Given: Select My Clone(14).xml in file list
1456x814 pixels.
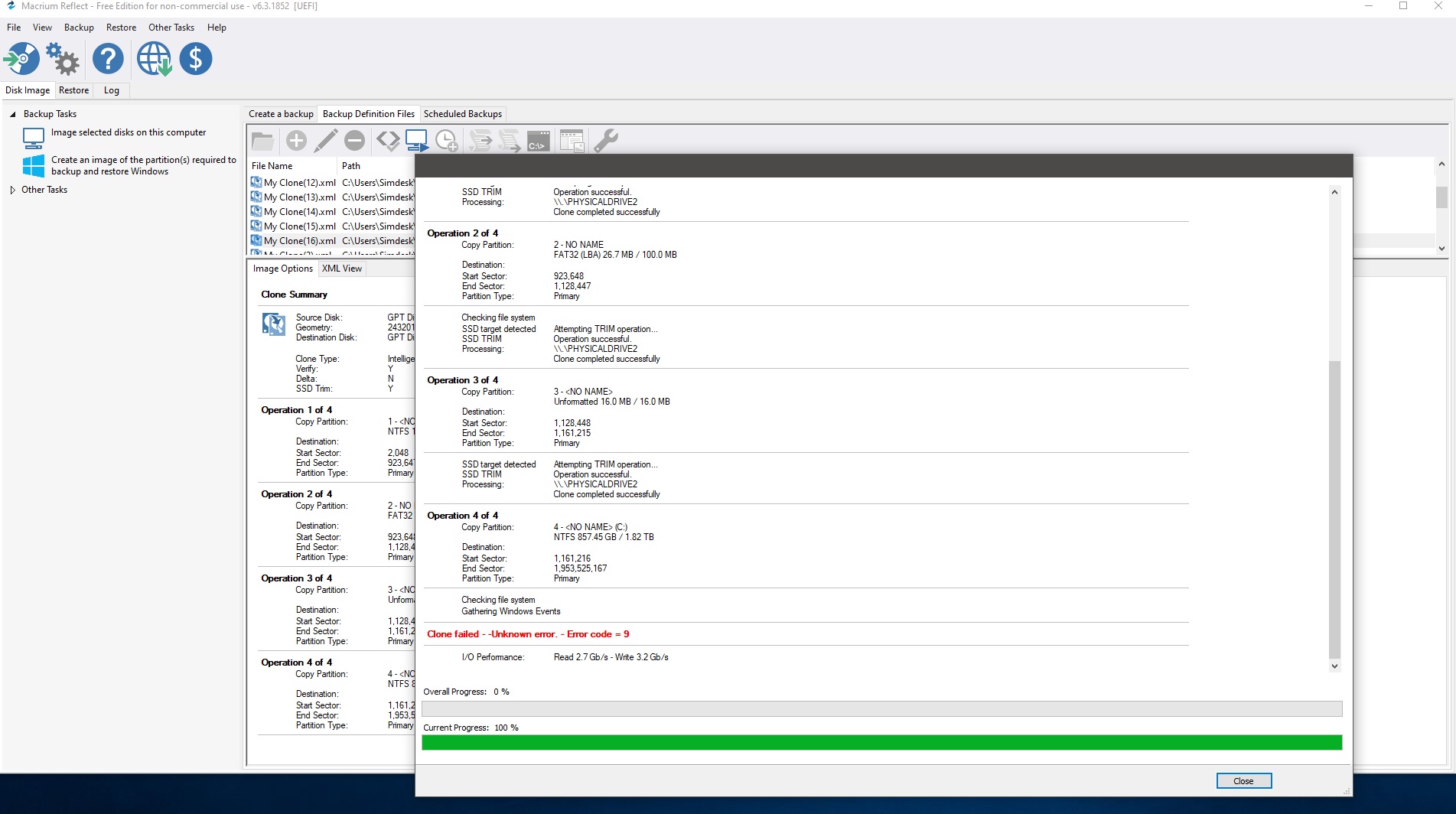Looking at the screenshot, I should point(300,212).
